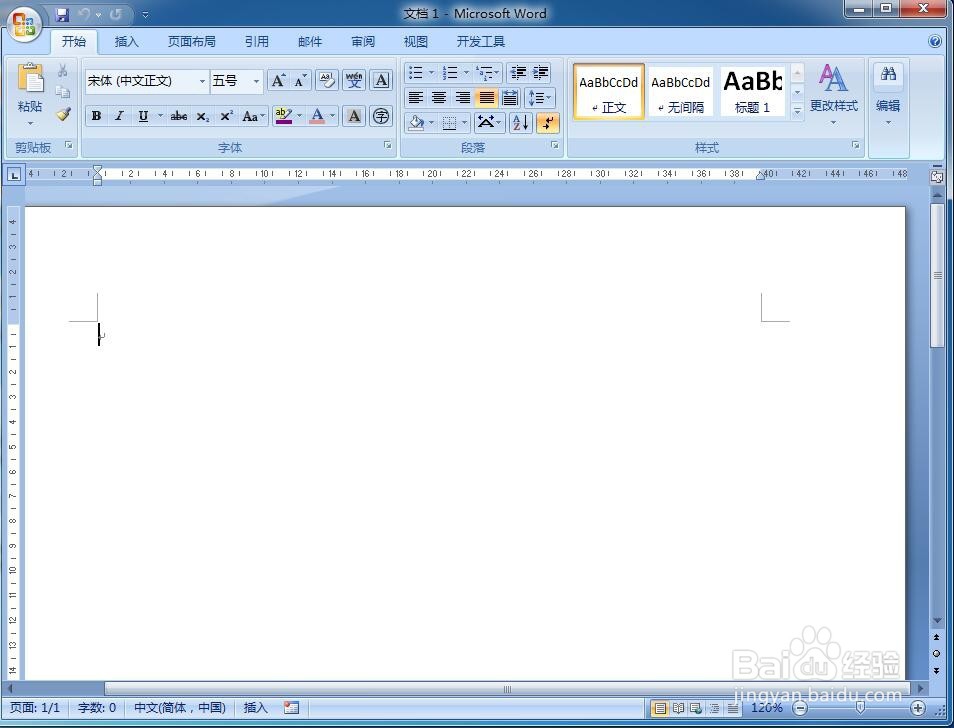Open the phonetic guide (wén) tool

coord(354,80)
